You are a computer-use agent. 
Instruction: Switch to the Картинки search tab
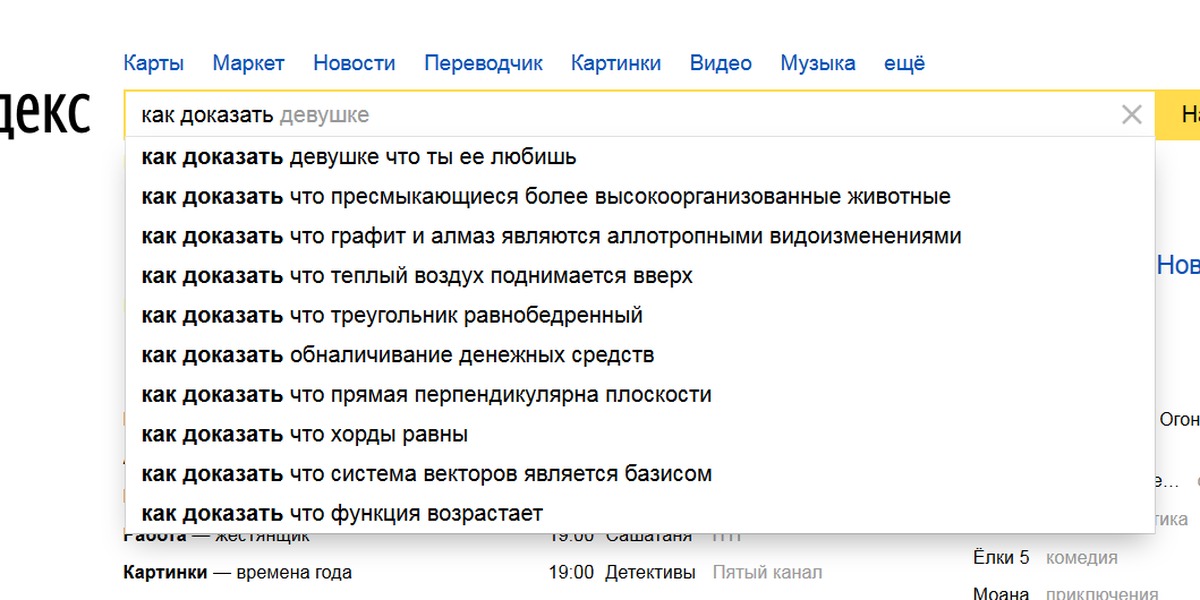point(615,63)
